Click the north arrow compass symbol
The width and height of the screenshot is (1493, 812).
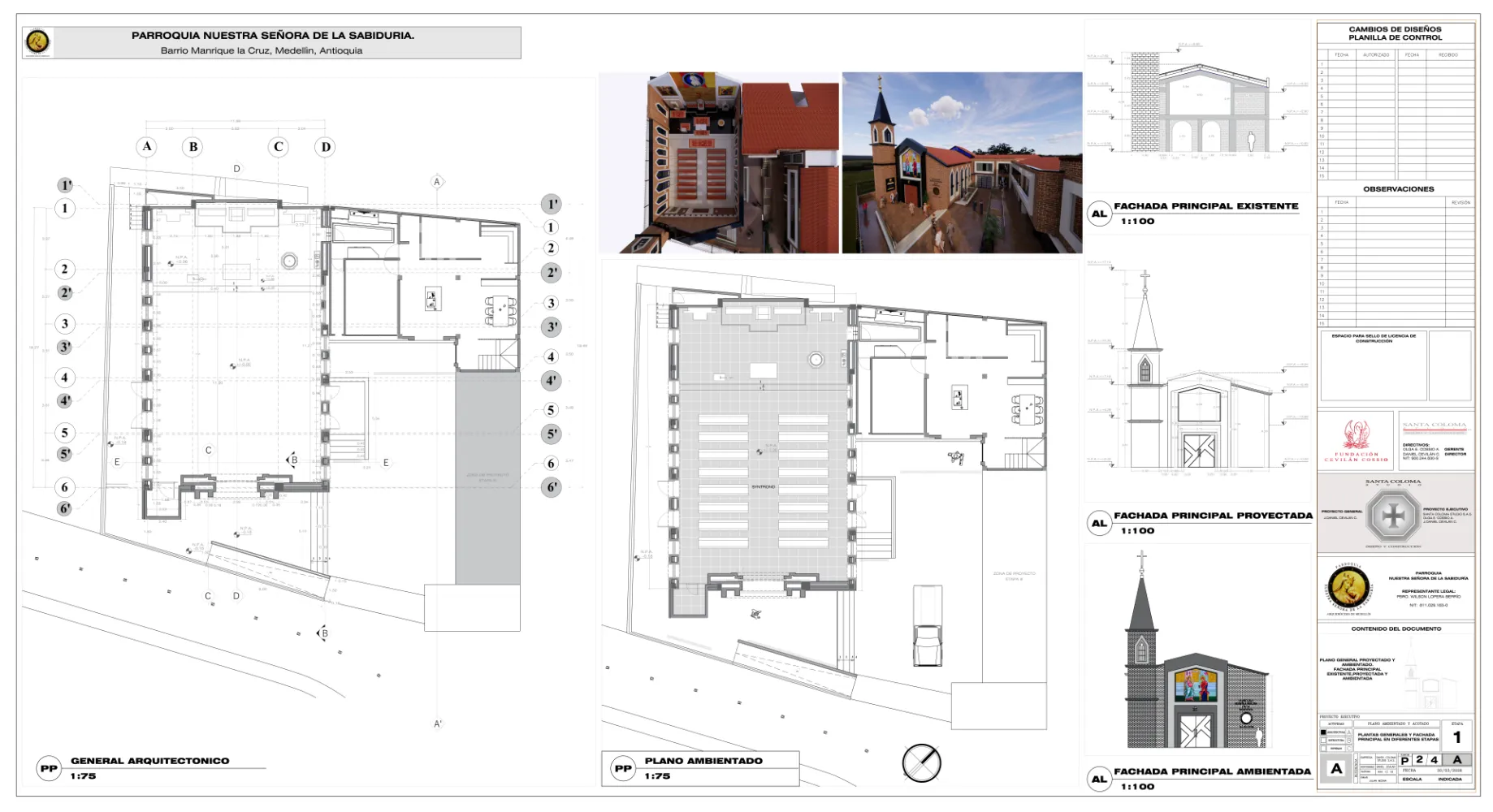click(x=922, y=763)
